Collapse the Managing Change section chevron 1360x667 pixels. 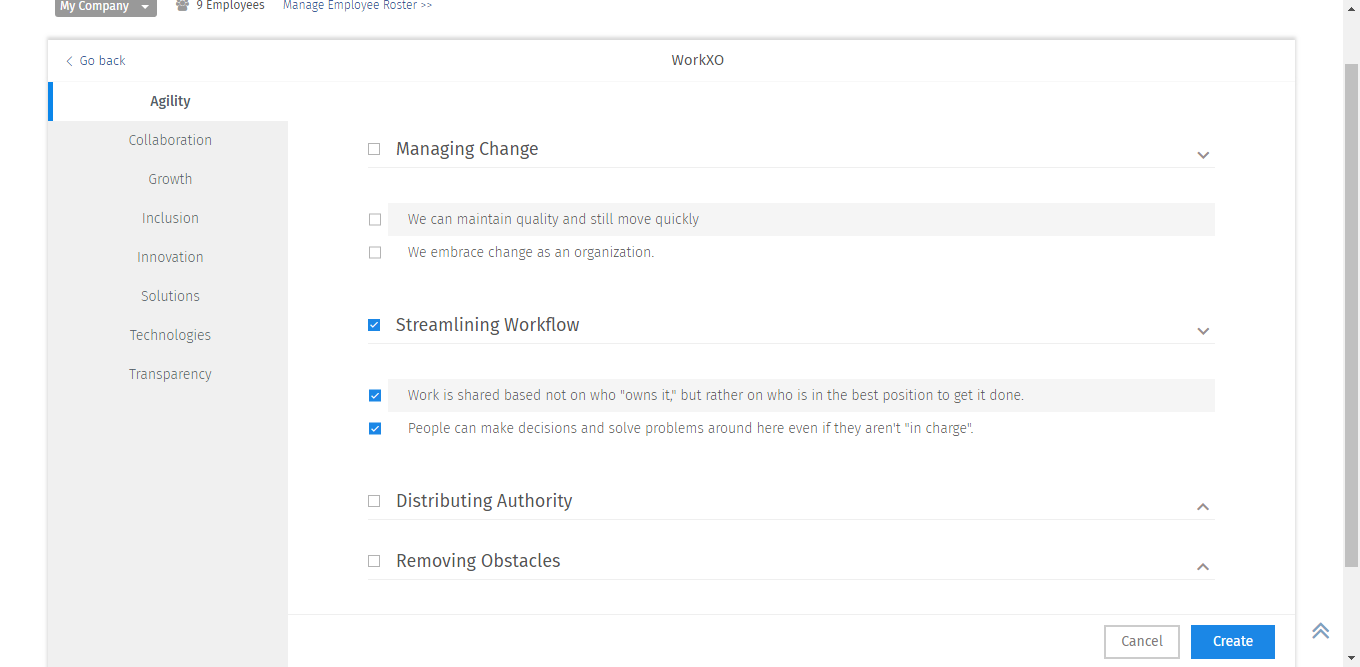[x=1203, y=155]
